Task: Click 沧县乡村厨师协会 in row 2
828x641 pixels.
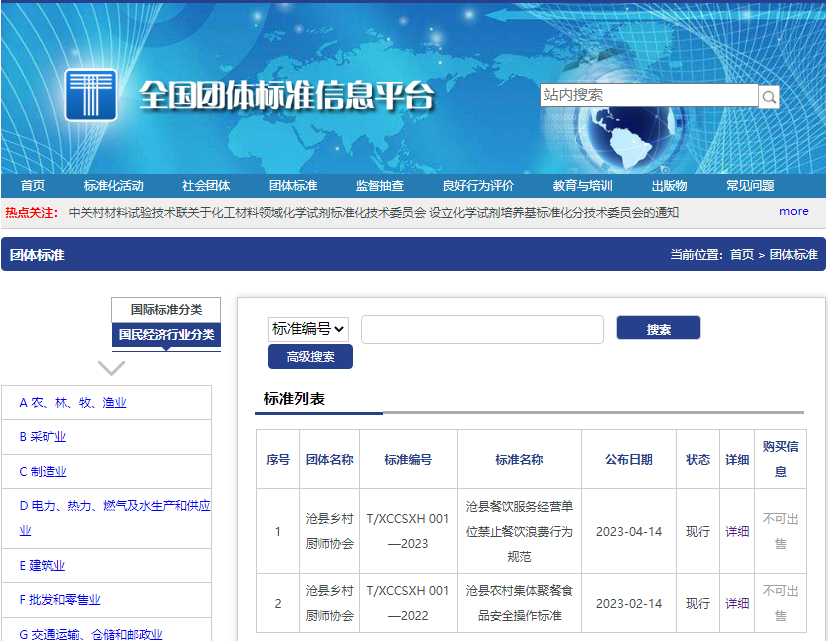Action: tap(329, 603)
